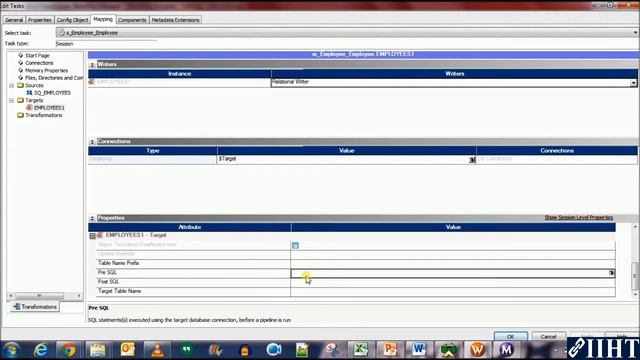Open the Pre SQL editor button
The image size is (640, 360).
611,273
